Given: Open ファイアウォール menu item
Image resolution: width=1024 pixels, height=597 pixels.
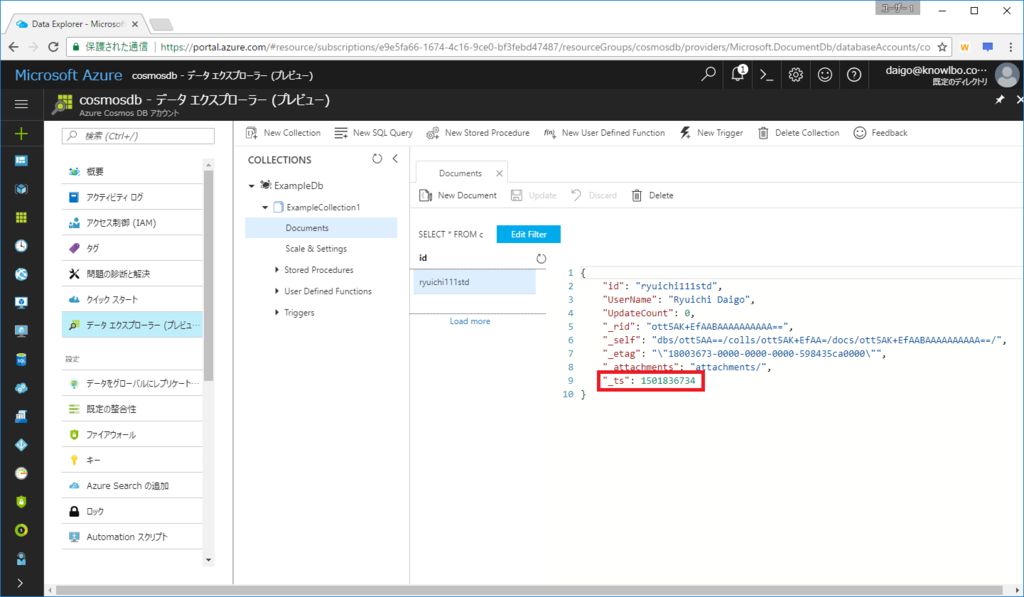Looking at the screenshot, I should [133, 434].
